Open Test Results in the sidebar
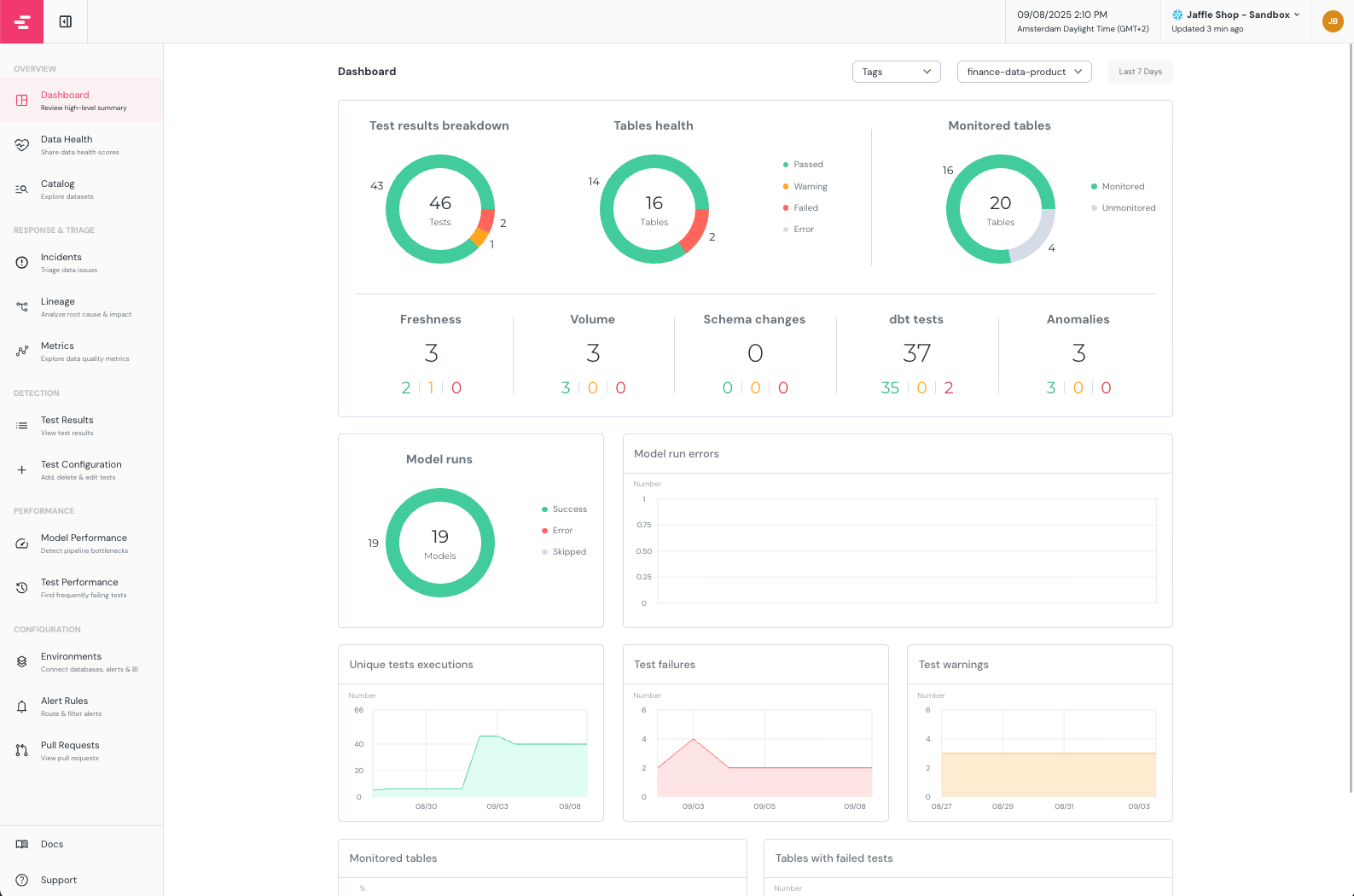This screenshot has width=1354, height=896. tap(82, 426)
